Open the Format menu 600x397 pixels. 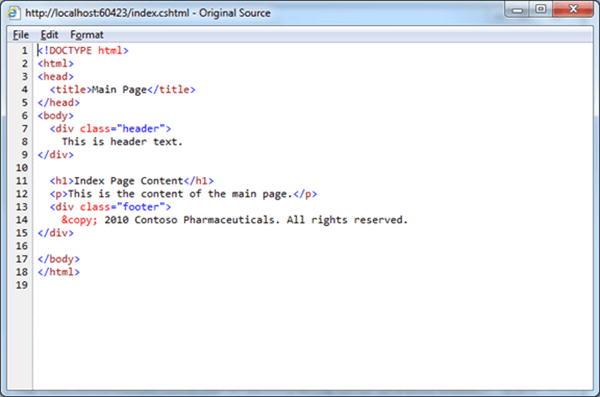point(87,35)
